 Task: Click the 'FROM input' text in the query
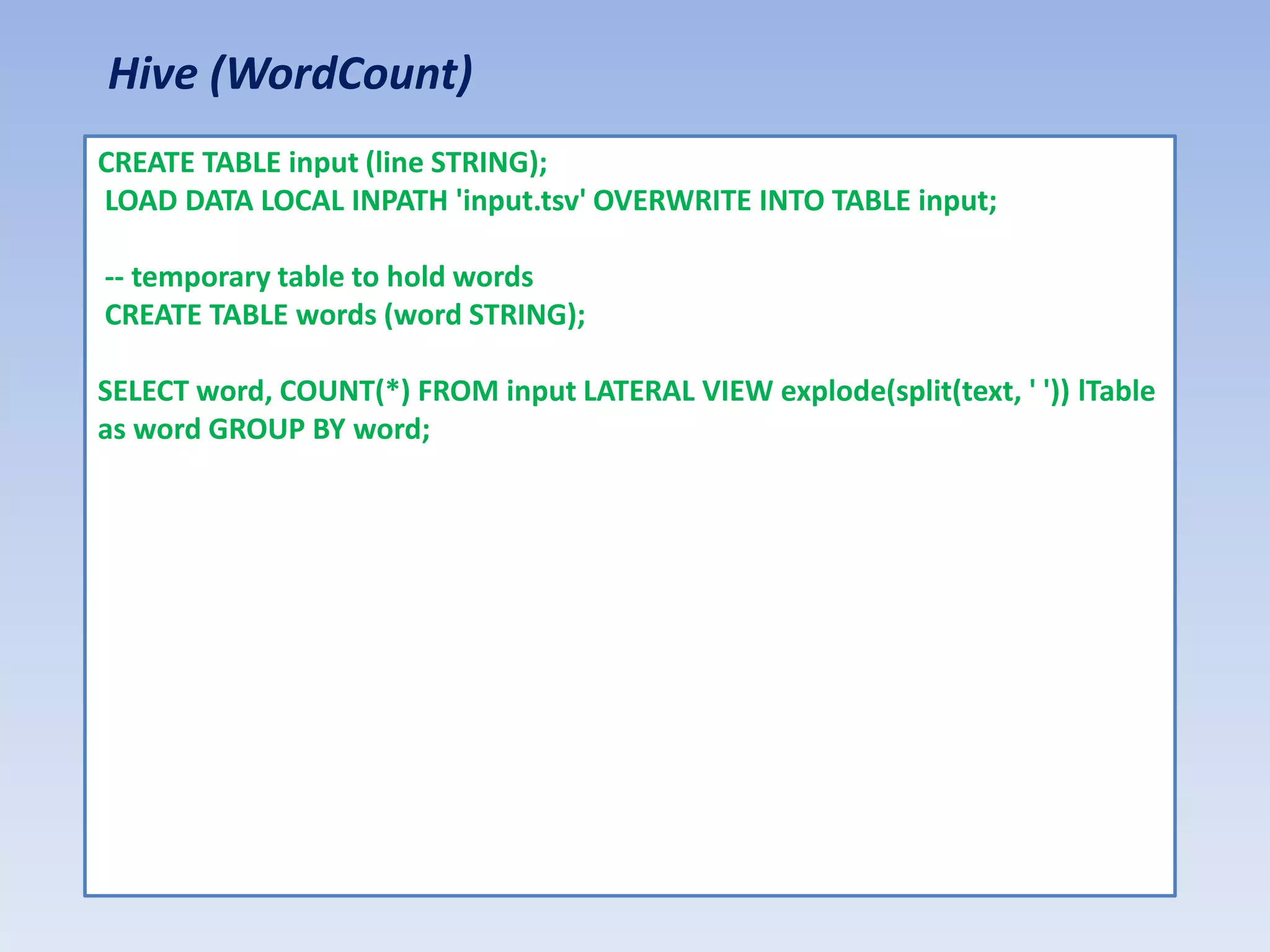[x=496, y=392]
